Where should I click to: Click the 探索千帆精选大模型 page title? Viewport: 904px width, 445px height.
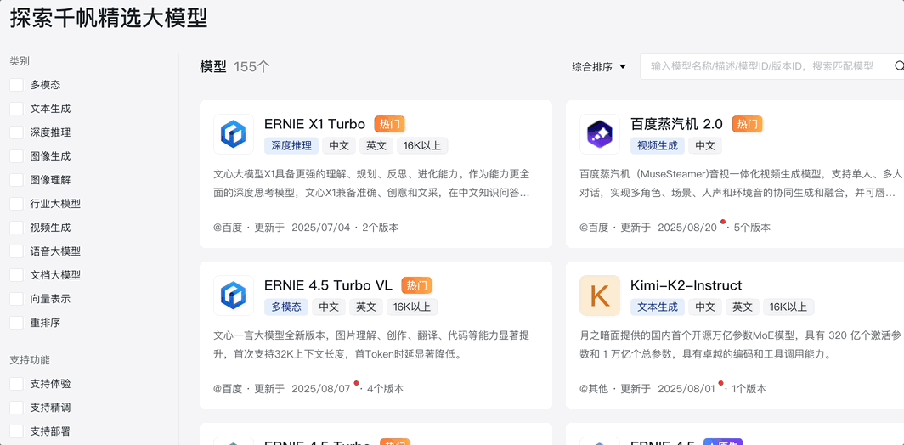(108, 18)
